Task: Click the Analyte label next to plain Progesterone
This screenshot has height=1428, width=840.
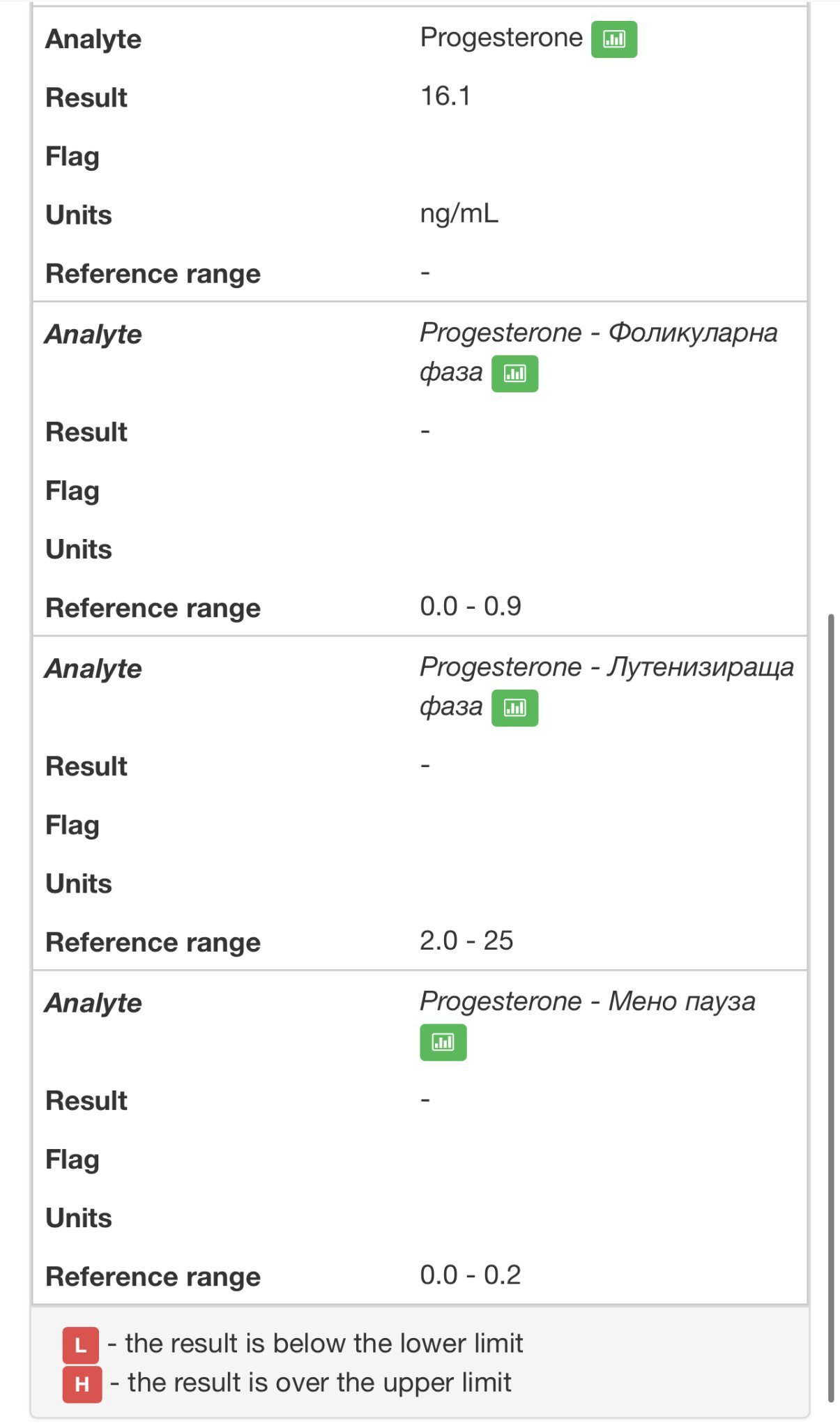Action: 93,40
